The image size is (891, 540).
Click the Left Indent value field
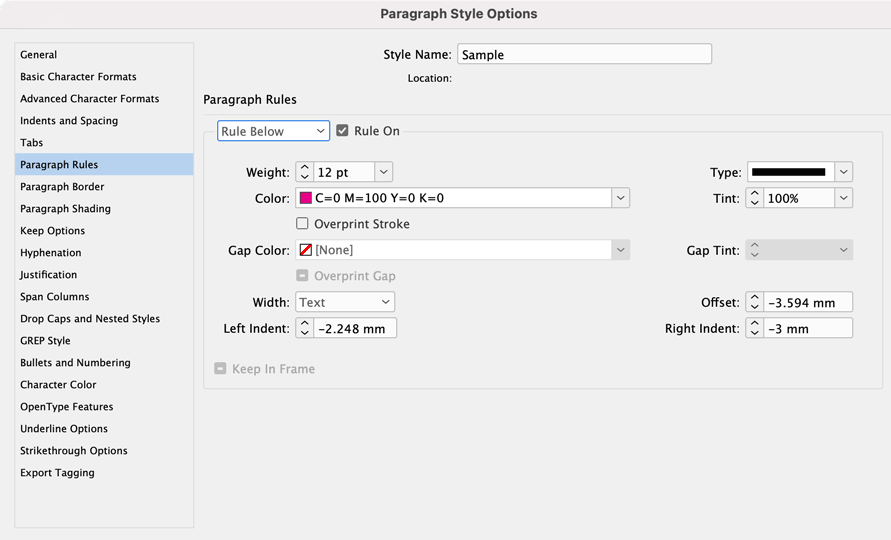click(x=355, y=328)
